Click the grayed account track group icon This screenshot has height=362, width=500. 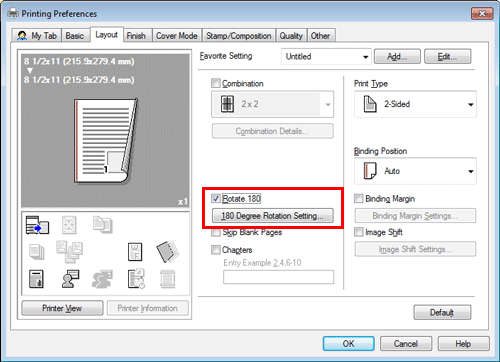tap(102, 279)
